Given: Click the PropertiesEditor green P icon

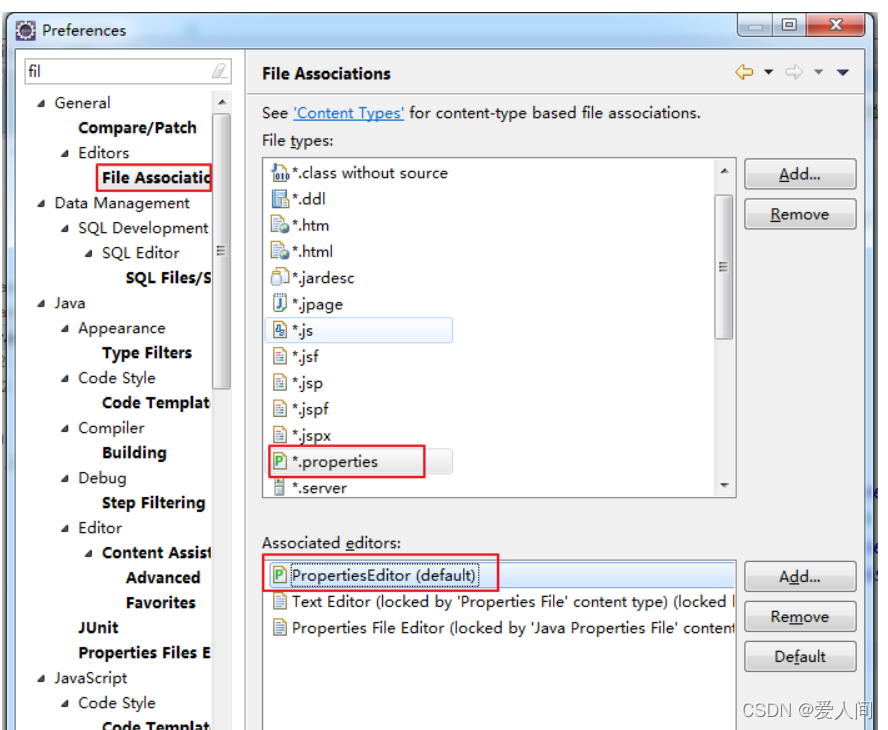Looking at the screenshot, I should point(279,575).
